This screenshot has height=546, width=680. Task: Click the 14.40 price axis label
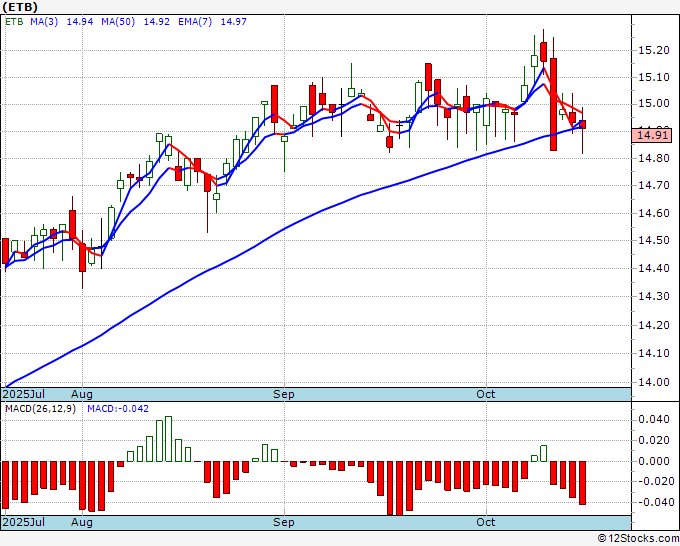pos(654,268)
